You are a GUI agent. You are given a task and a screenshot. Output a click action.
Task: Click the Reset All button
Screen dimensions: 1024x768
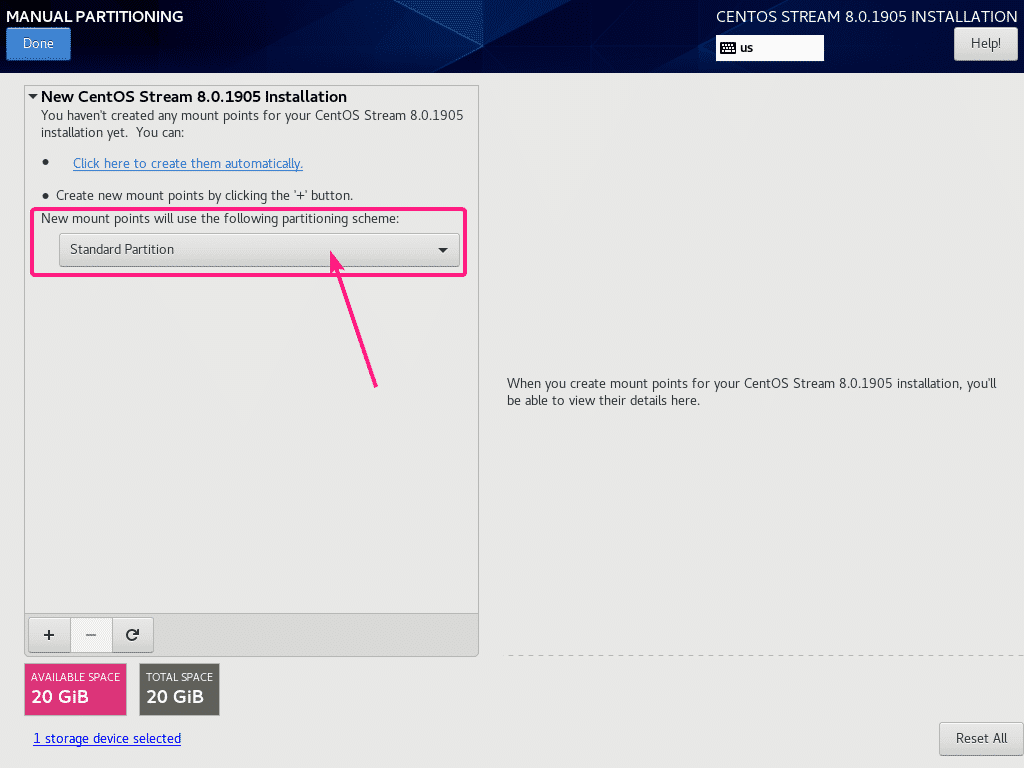pos(981,739)
